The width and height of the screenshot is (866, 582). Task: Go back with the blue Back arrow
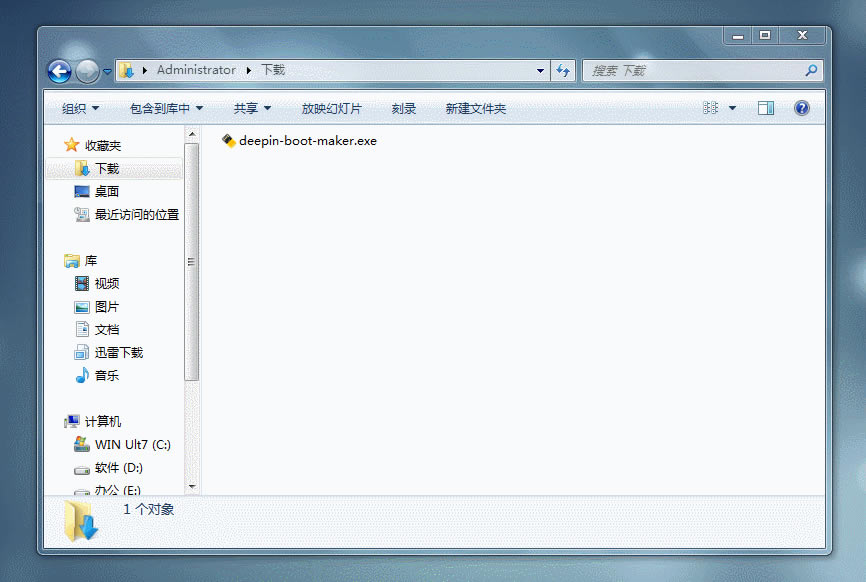pos(59,71)
